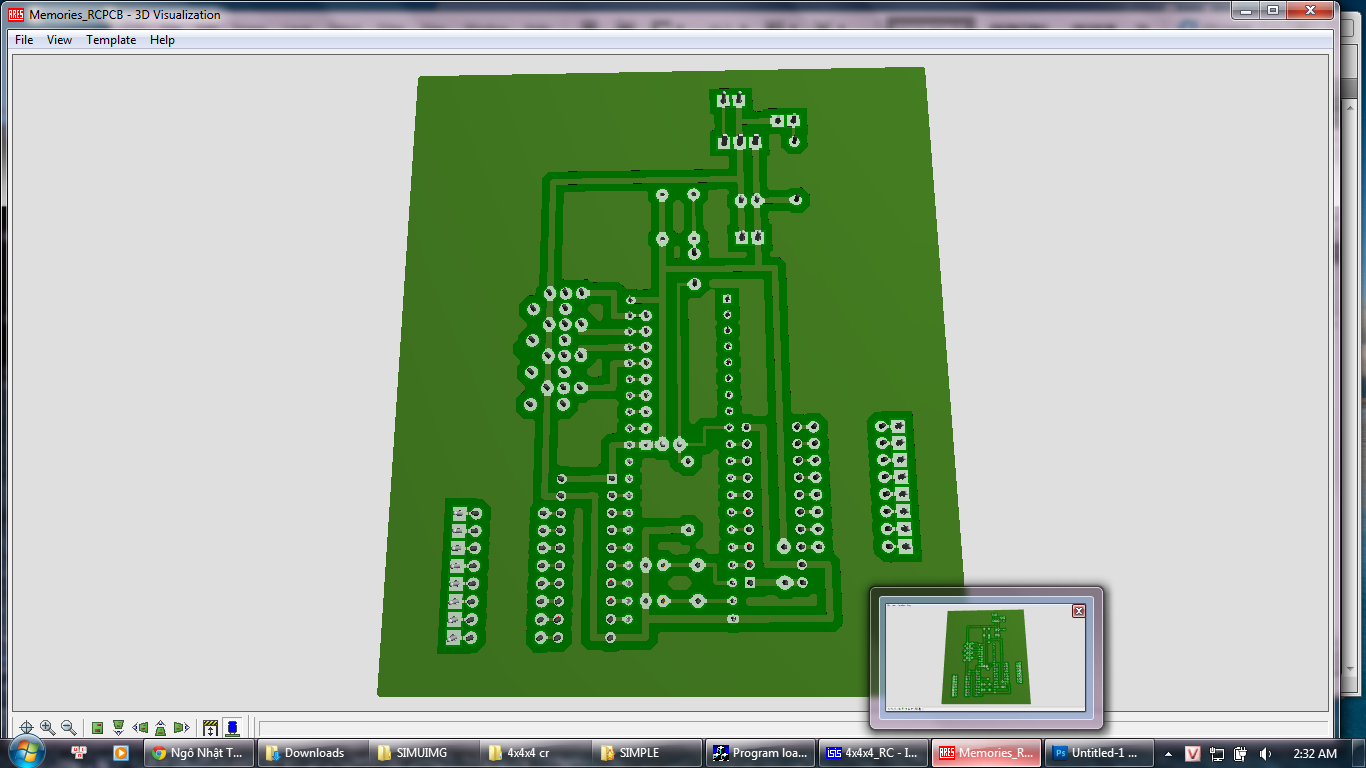Screen dimensions: 1366x768
Task: Click the power plug tray icon
Action: click(x=1241, y=754)
